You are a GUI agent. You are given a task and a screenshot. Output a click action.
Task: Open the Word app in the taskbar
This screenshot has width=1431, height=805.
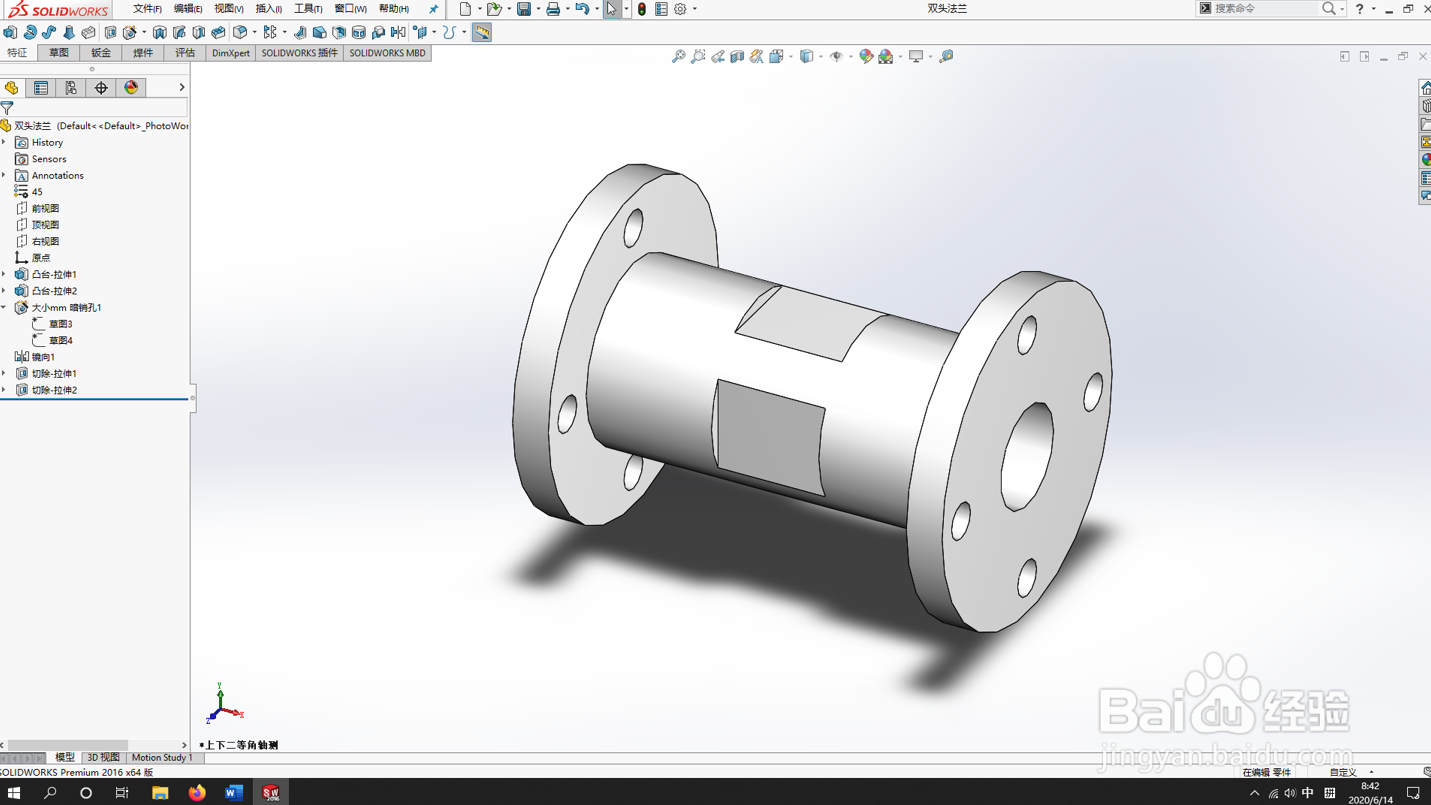pyautogui.click(x=234, y=792)
